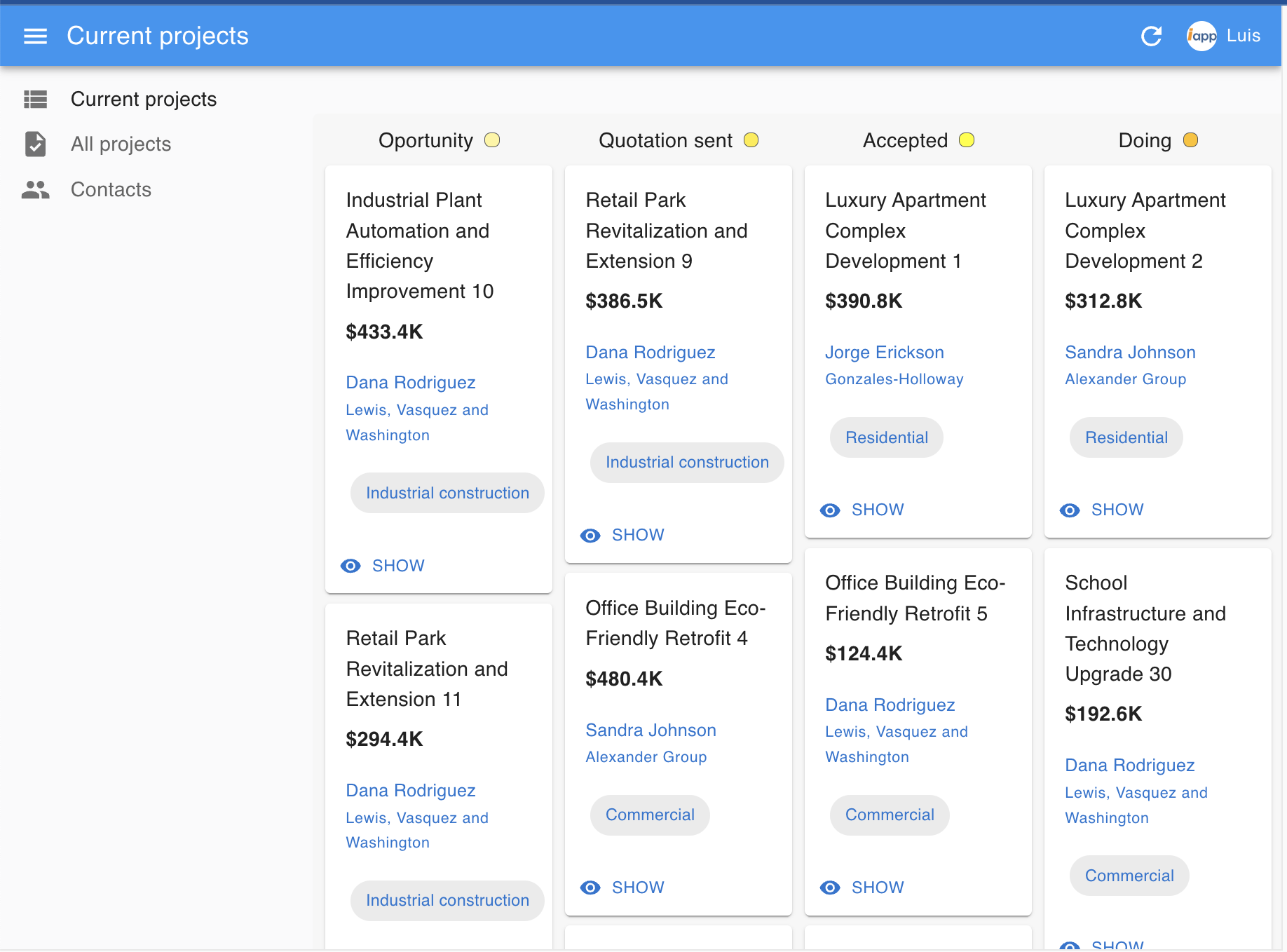This screenshot has height=952, width=1287.
Task: Open the hamburger menu in the header
Action: click(x=35, y=36)
